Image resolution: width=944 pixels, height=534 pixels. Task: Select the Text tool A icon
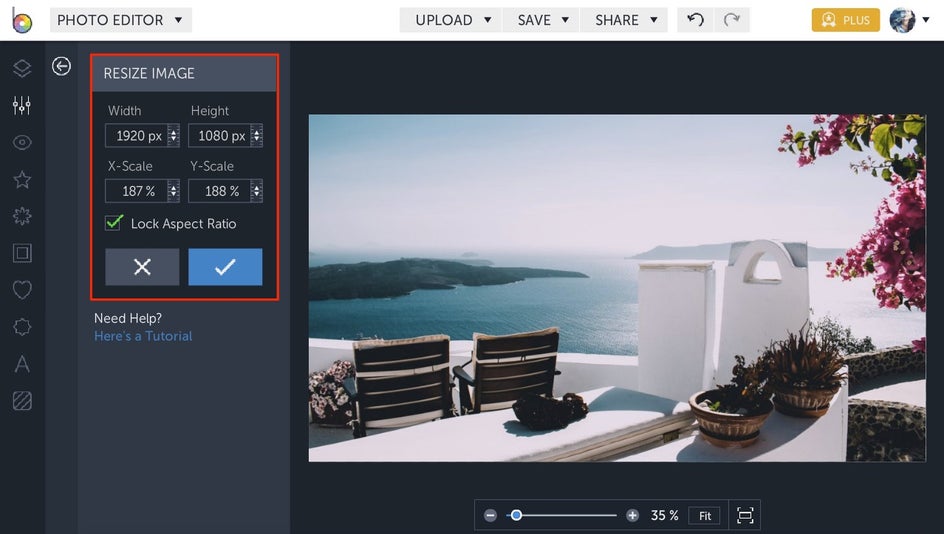(22, 364)
